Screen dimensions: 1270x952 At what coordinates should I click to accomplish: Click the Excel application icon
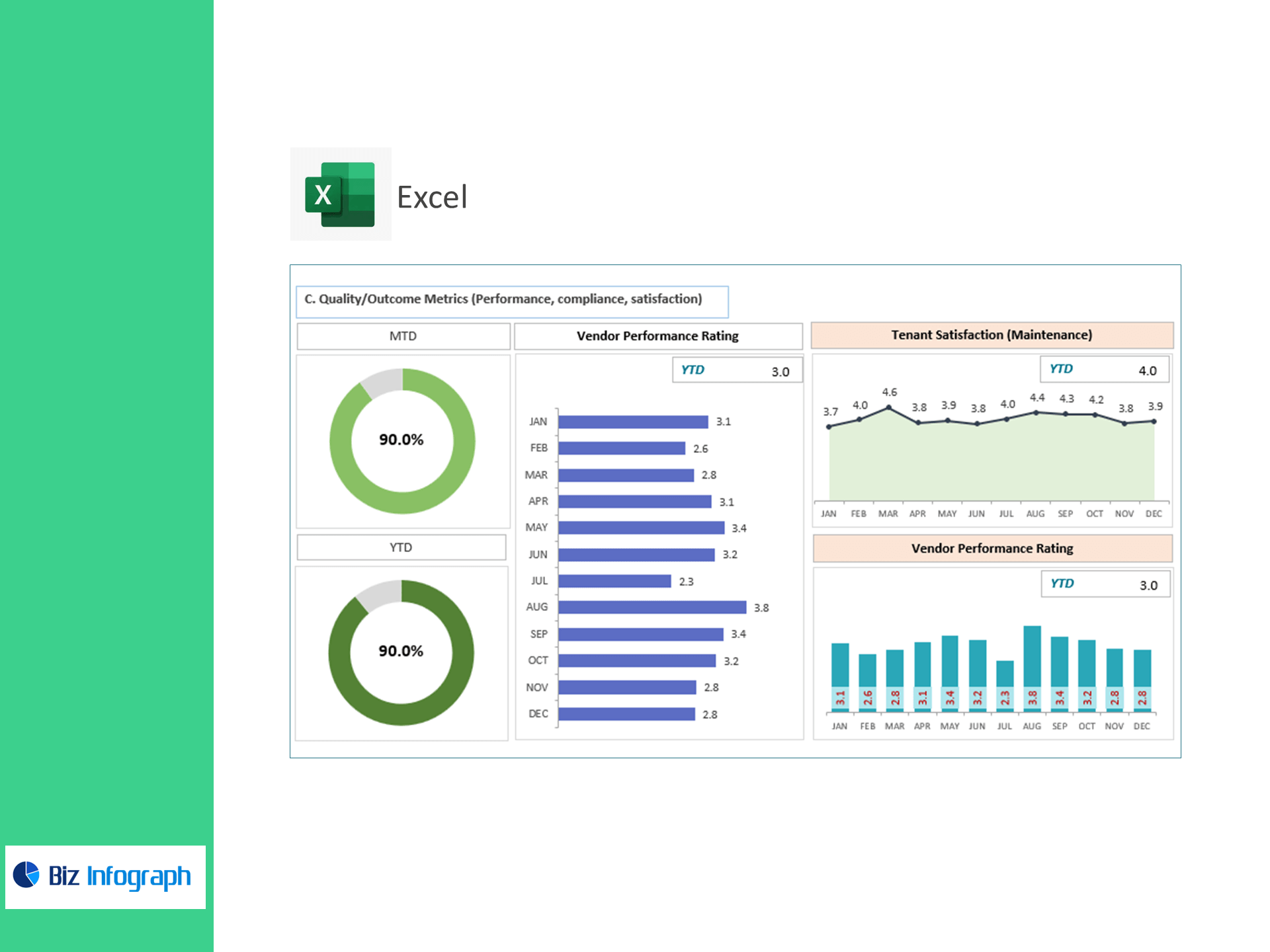tap(340, 194)
